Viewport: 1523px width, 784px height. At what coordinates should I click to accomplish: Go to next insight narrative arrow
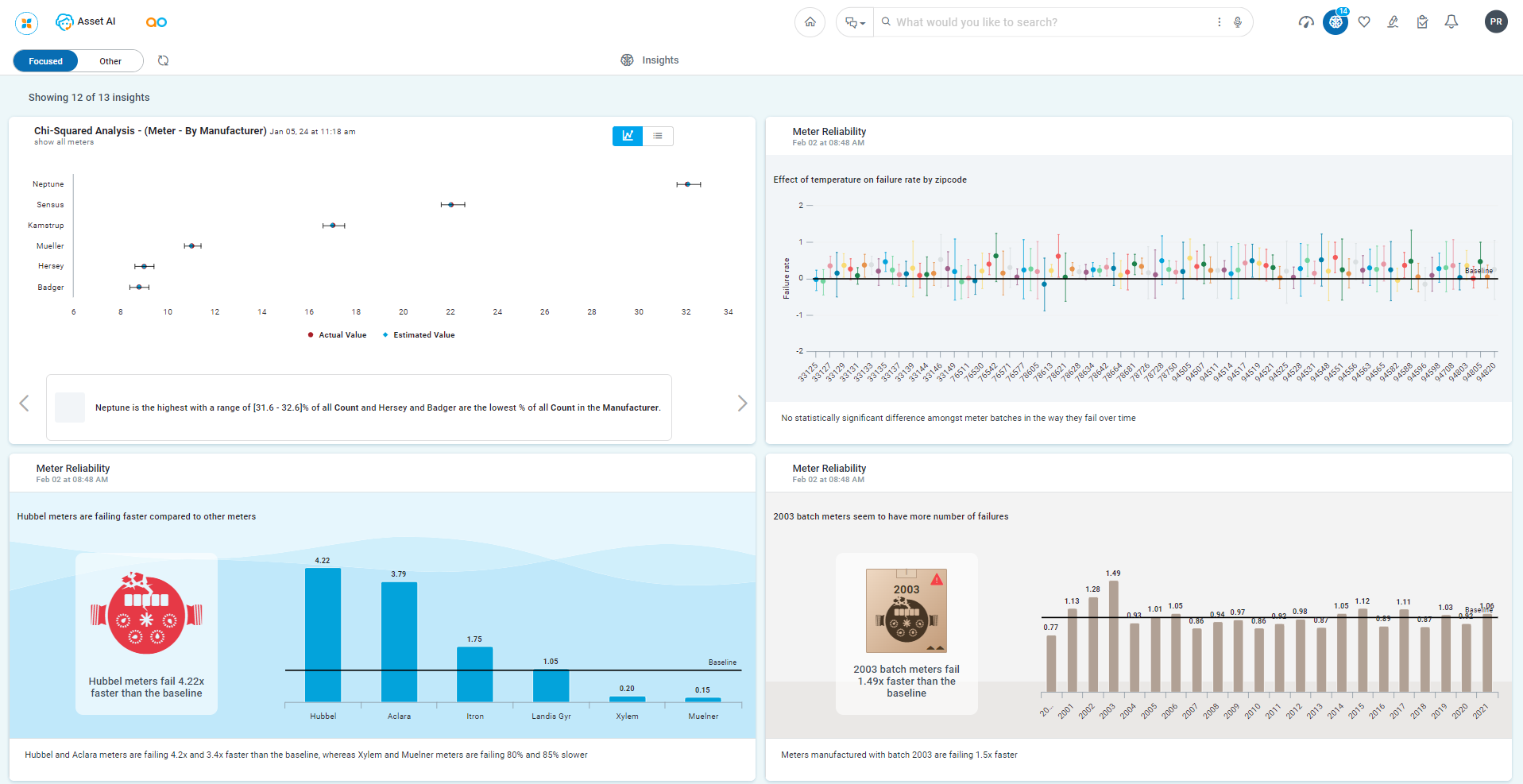tap(742, 404)
